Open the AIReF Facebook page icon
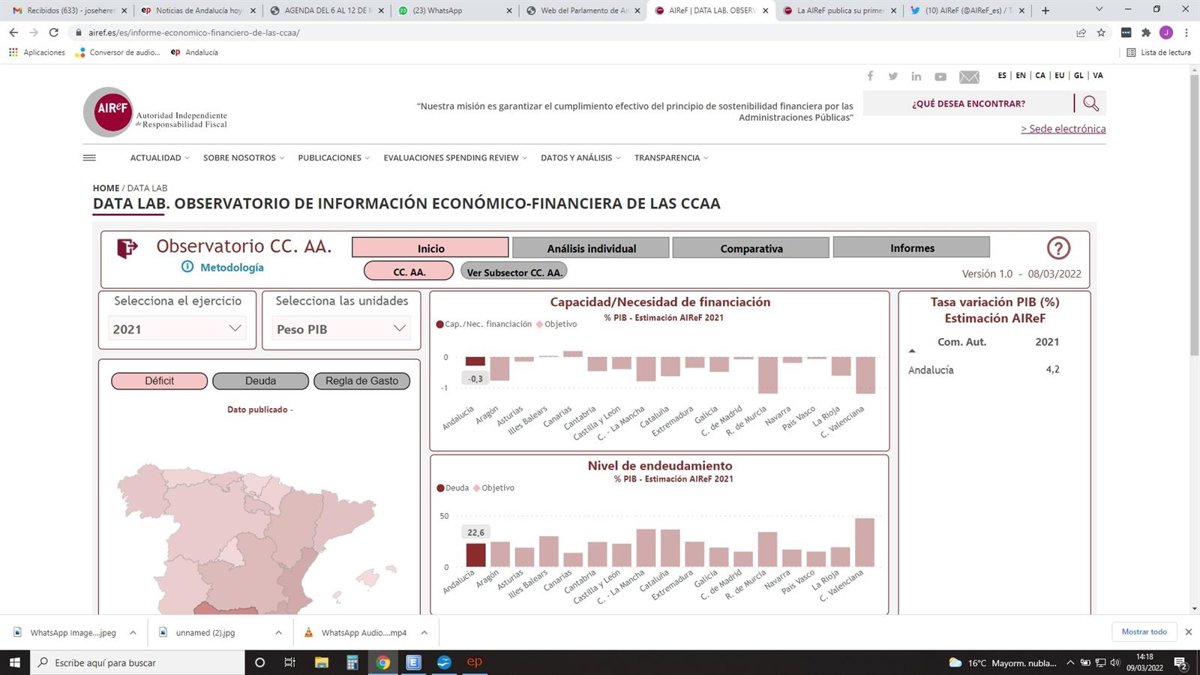 pos(870,76)
